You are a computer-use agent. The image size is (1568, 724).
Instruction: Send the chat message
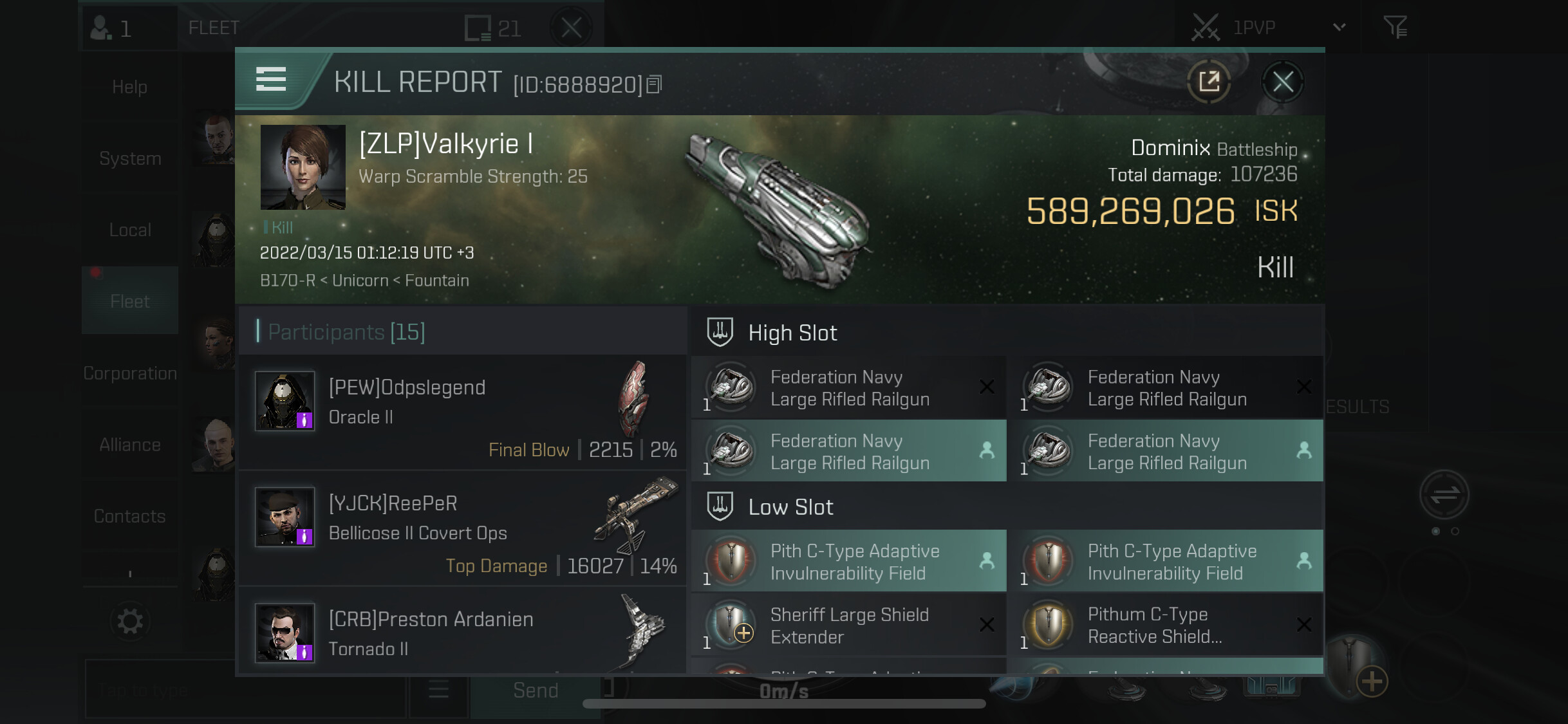tap(536, 691)
